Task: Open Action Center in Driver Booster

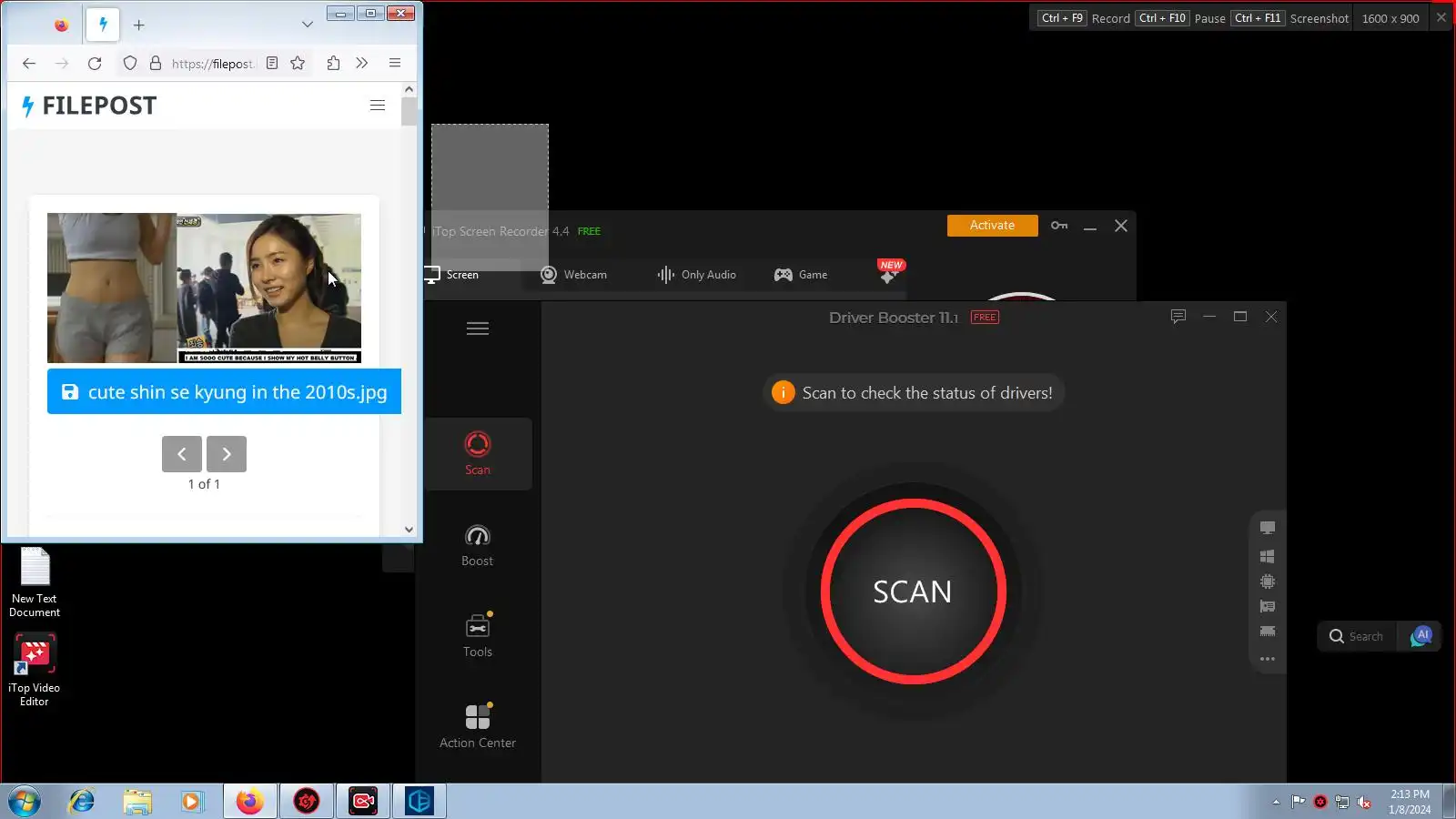Action: coord(478,726)
